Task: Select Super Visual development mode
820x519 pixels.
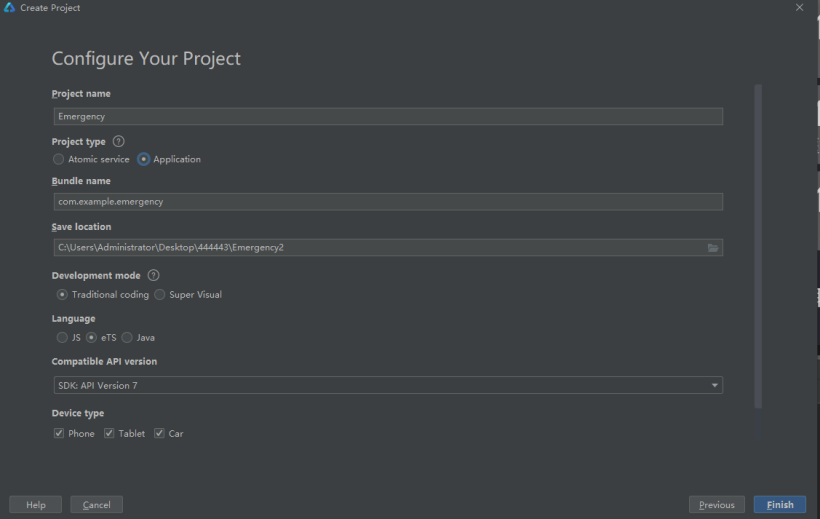Action: click(x=160, y=295)
